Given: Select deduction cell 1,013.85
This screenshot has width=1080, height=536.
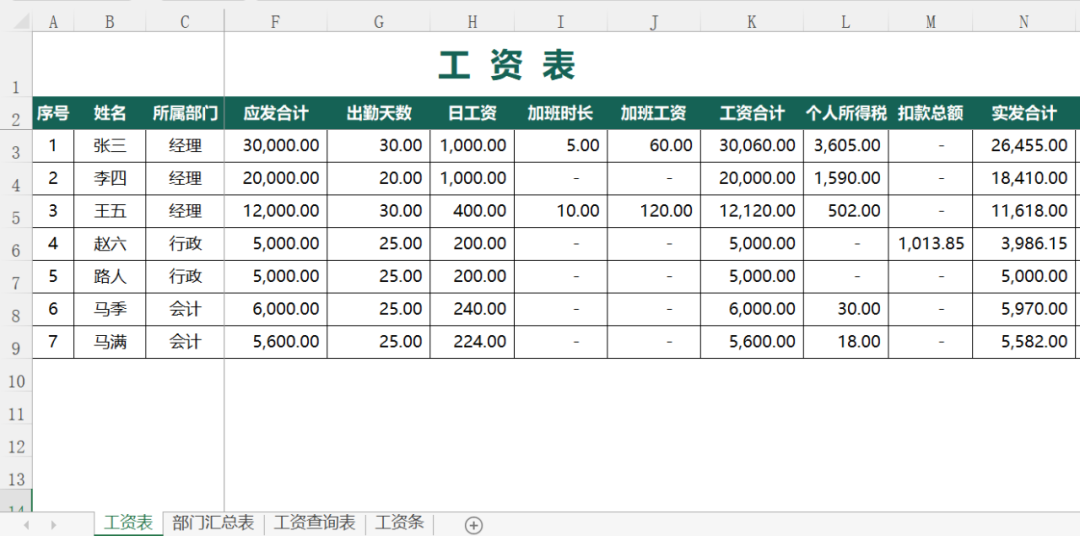Looking at the screenshot, I should pos(931,243).
